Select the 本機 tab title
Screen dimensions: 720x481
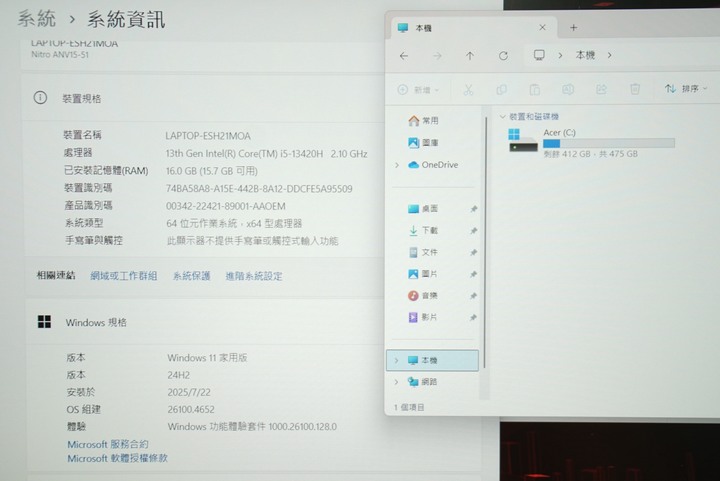[x=423, y=28]
